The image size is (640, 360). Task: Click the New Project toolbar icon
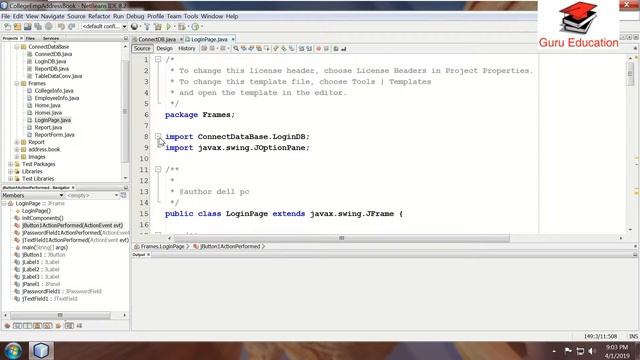pos(17,27)
